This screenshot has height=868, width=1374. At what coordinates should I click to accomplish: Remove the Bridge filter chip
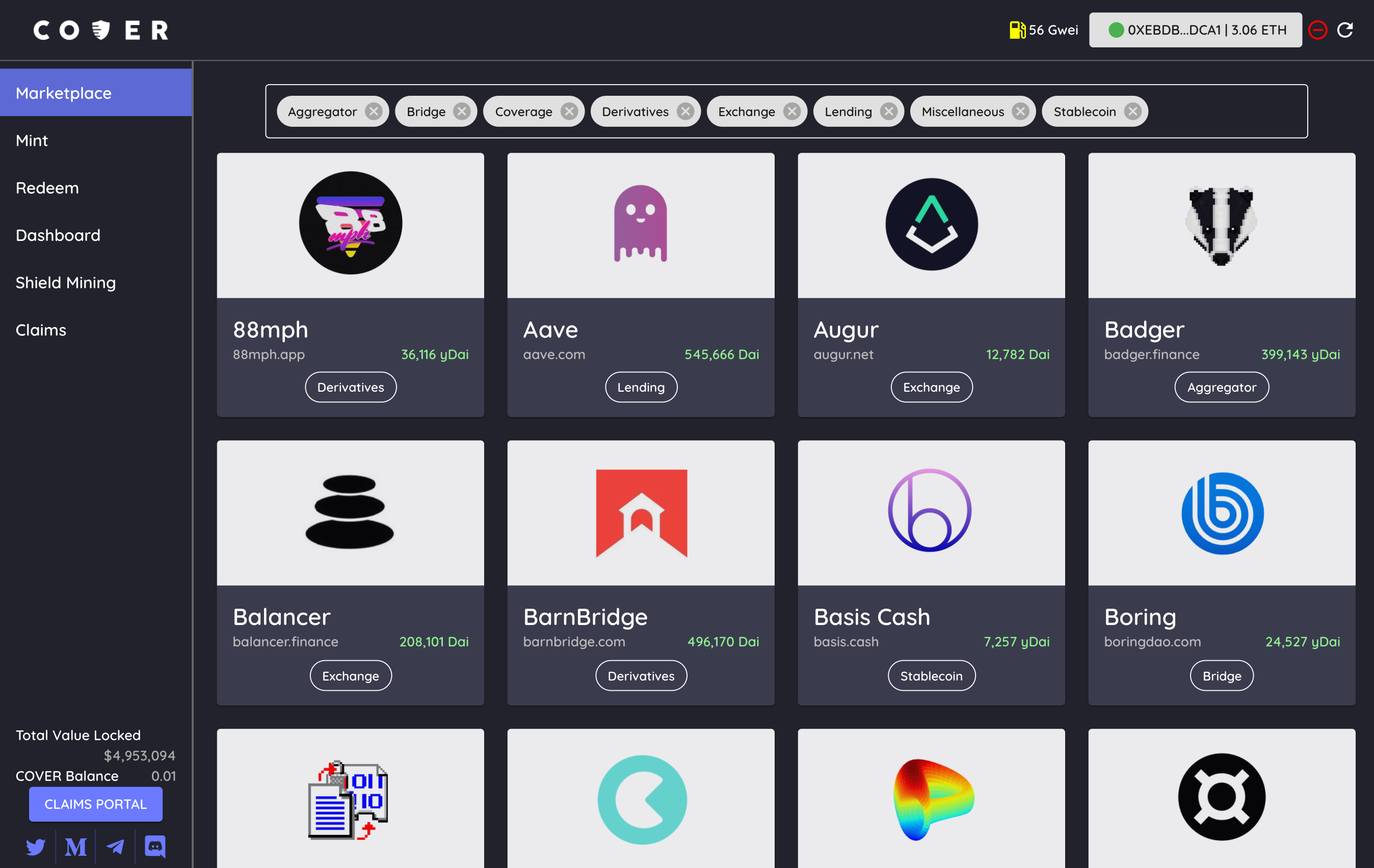pyautogui.click(x=462, y=111)
